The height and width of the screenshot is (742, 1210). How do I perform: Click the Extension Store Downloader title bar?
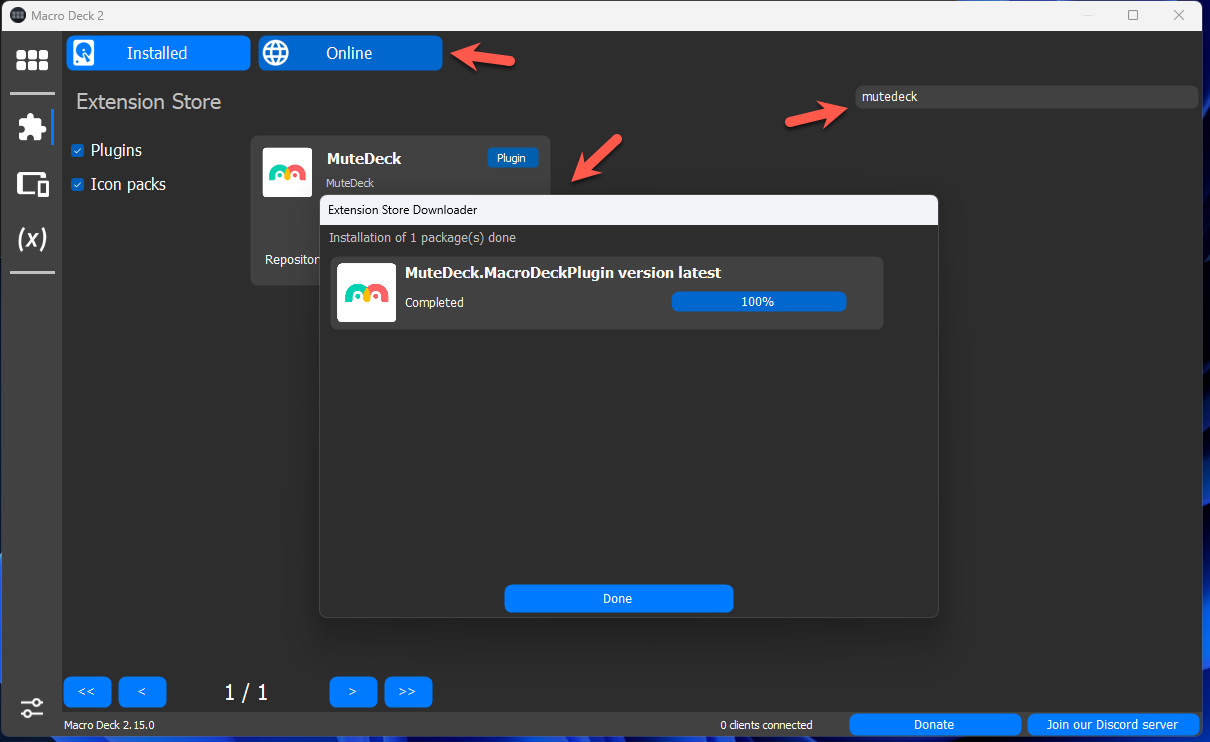click(x=628, y=210)
